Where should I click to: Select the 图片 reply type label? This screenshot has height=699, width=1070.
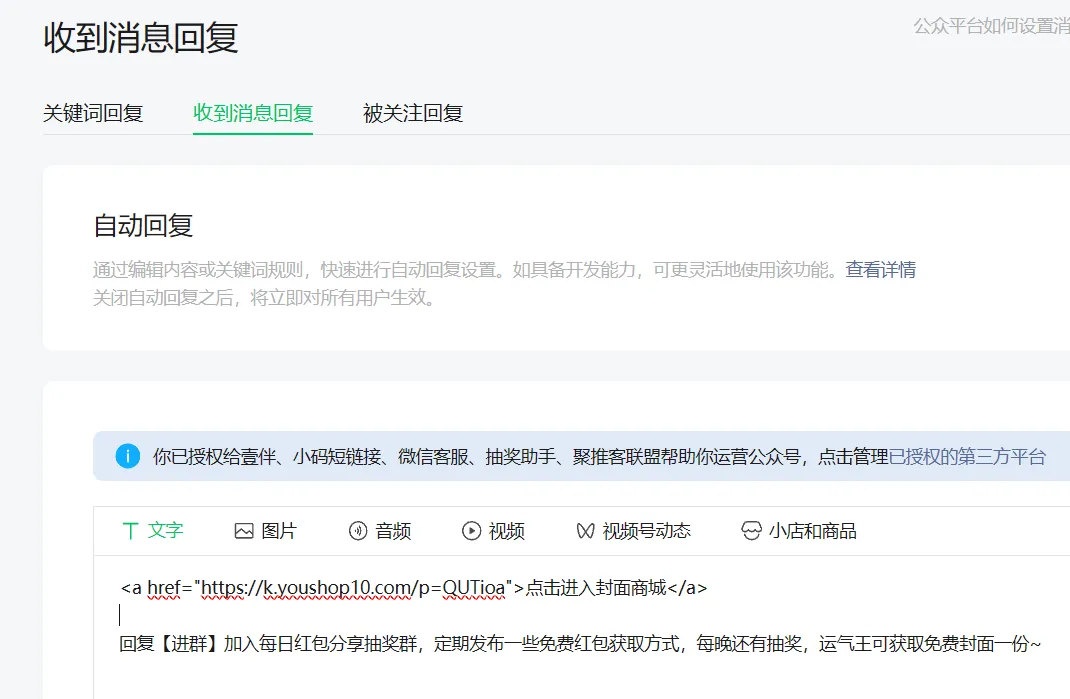pos(279,530)
